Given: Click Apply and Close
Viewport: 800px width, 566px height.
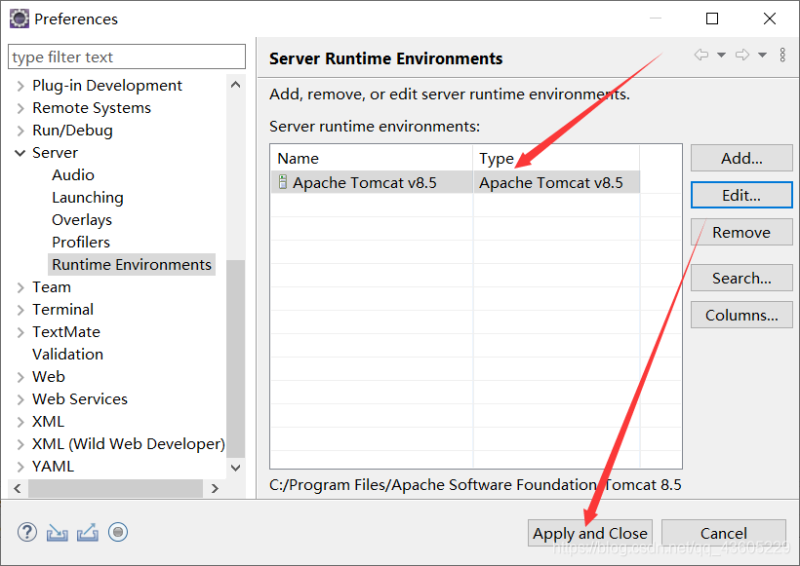Looking at the screenshot, I should [590, 533].
